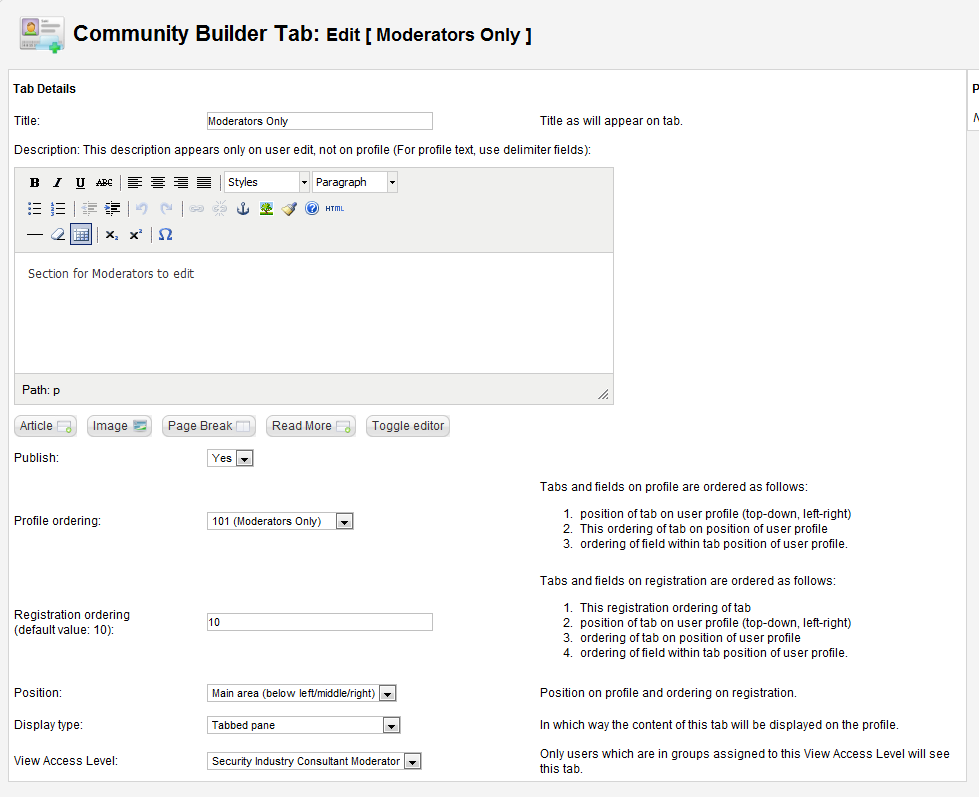Click the Community Builder tab header icon

click(x=42, y=35)
